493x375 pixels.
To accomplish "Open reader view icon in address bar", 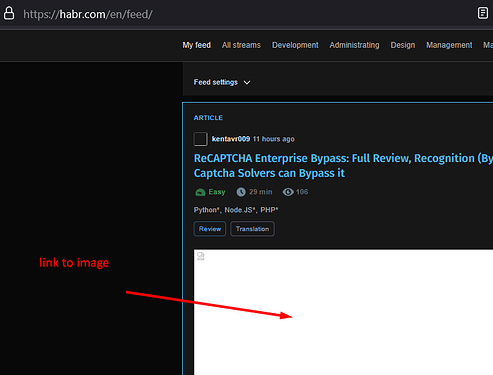I will [x=482, y=13].
